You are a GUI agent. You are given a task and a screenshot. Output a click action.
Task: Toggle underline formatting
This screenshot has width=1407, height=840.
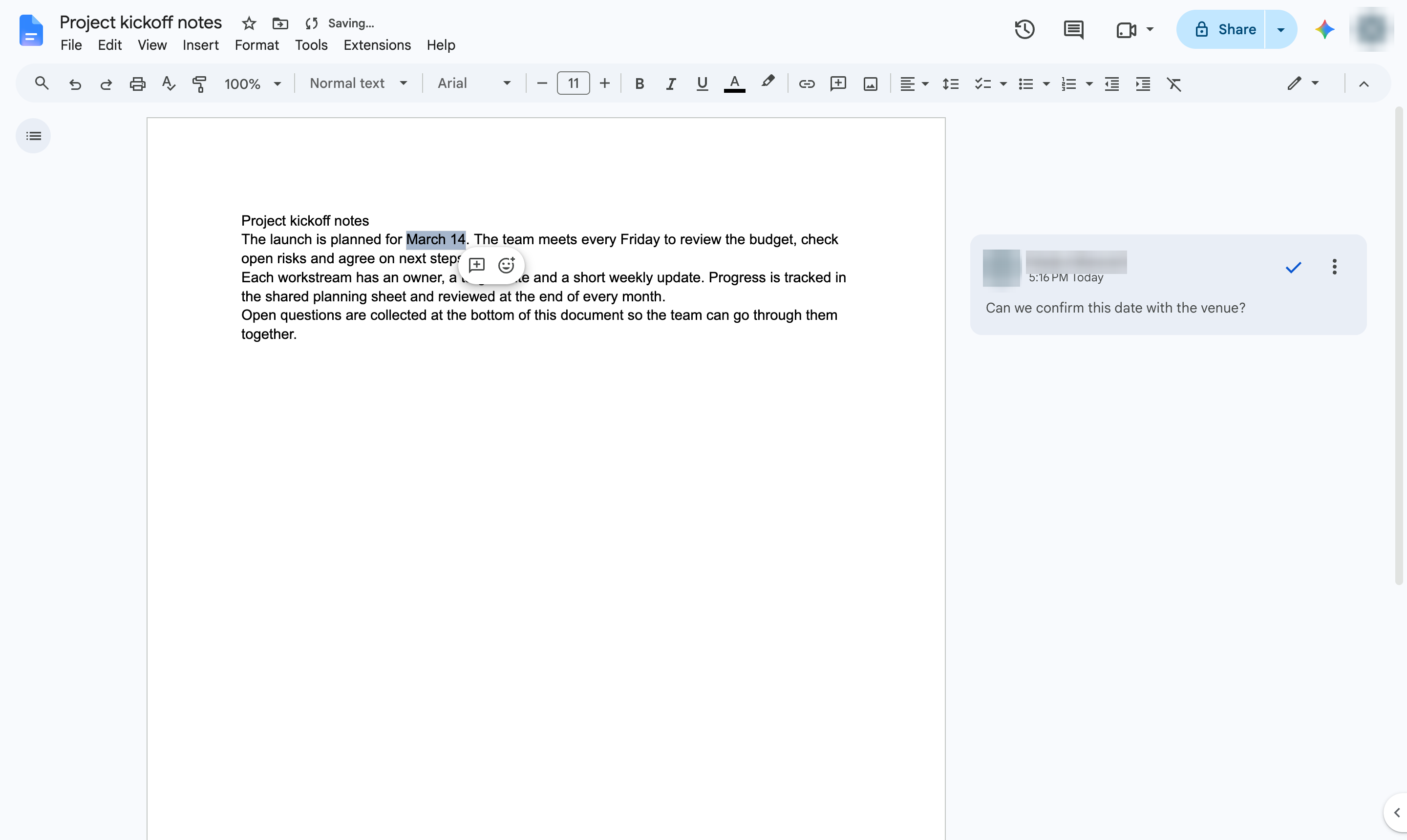tap(702, 84)
